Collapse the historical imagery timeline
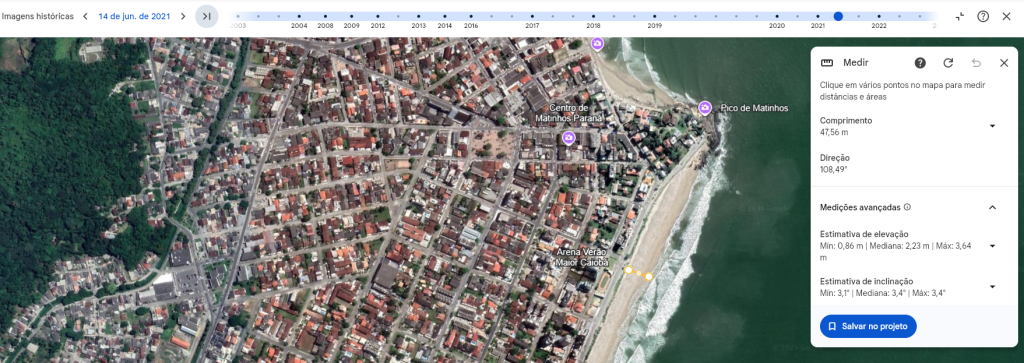 tap(959, 16)
